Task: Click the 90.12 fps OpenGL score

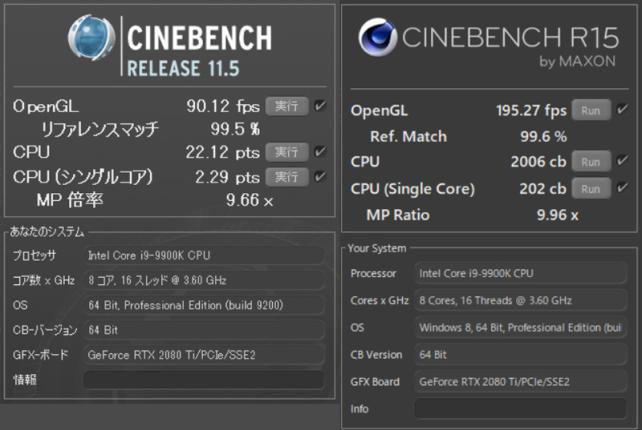Action: [x=223, y=106]
